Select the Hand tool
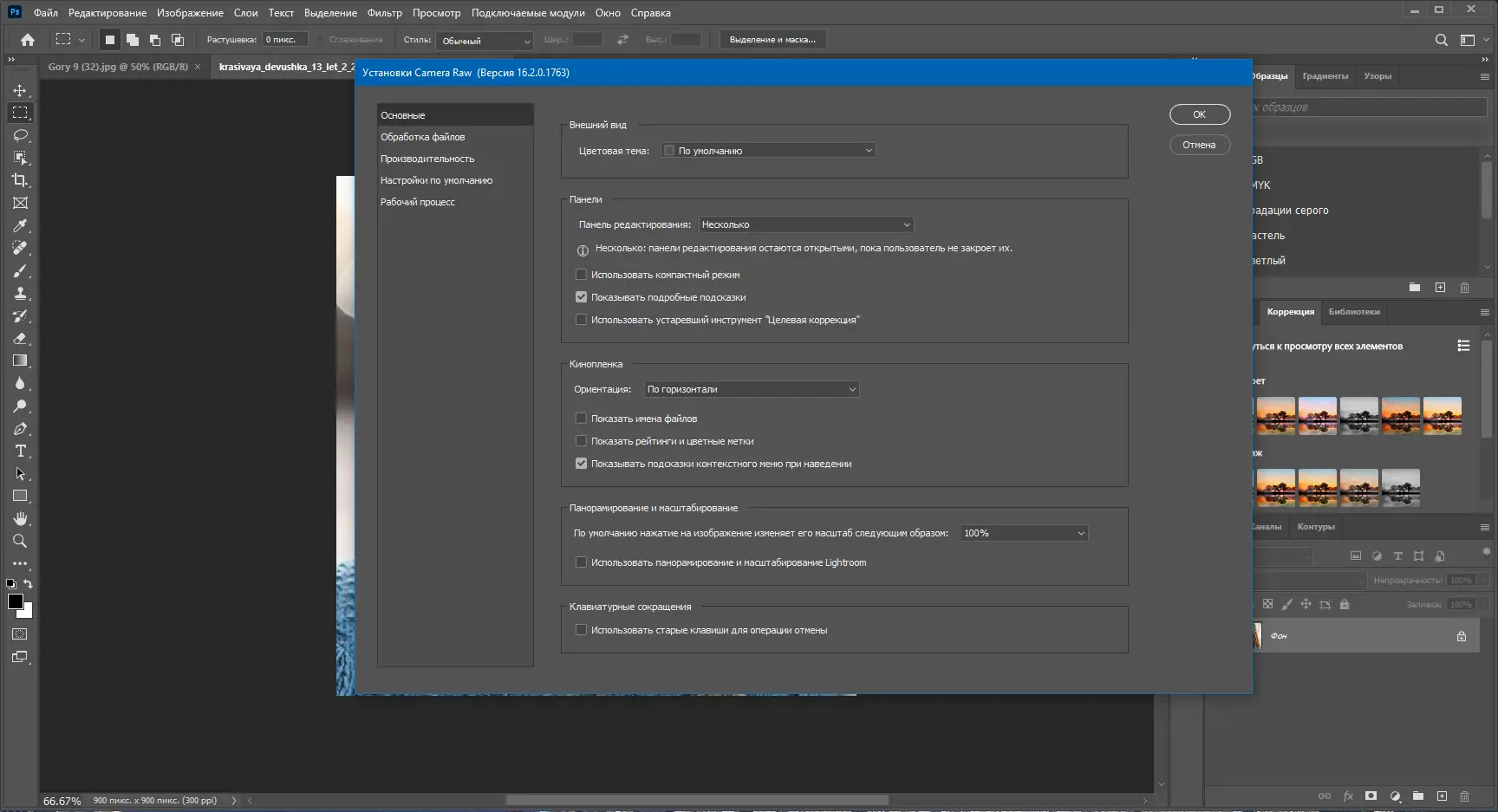Screen dimensions: 1498x812 click(20, 518)
